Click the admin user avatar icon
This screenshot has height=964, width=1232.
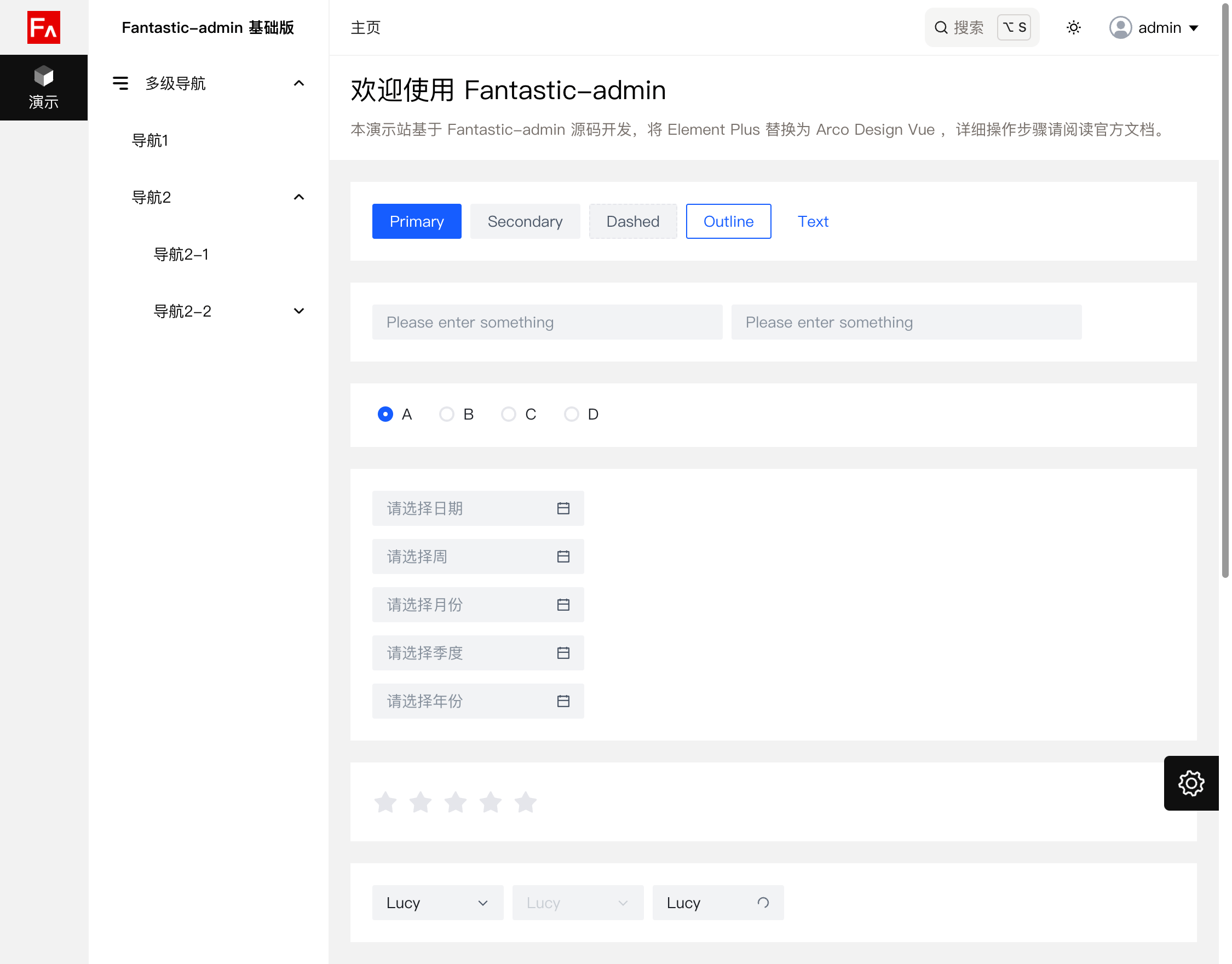pos(1120,27)
